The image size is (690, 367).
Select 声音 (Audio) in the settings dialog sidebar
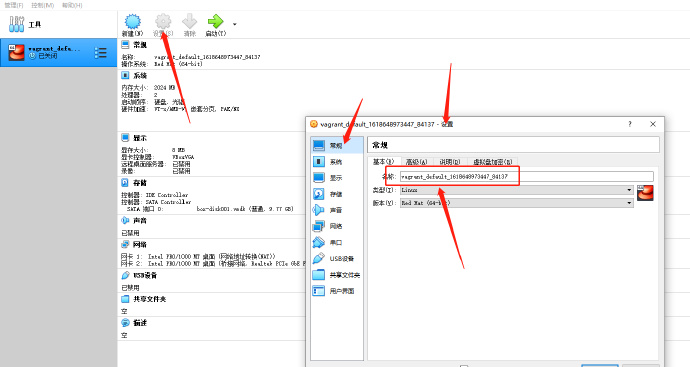(337, 210)
